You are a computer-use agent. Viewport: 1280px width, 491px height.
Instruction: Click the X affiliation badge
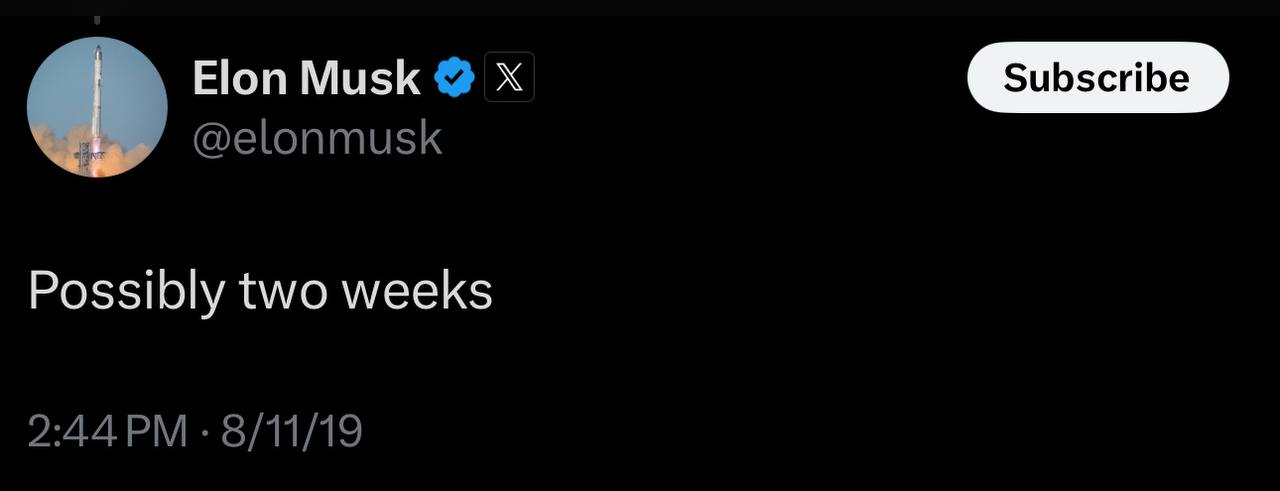pyautogui.click(x=509, y=78)
